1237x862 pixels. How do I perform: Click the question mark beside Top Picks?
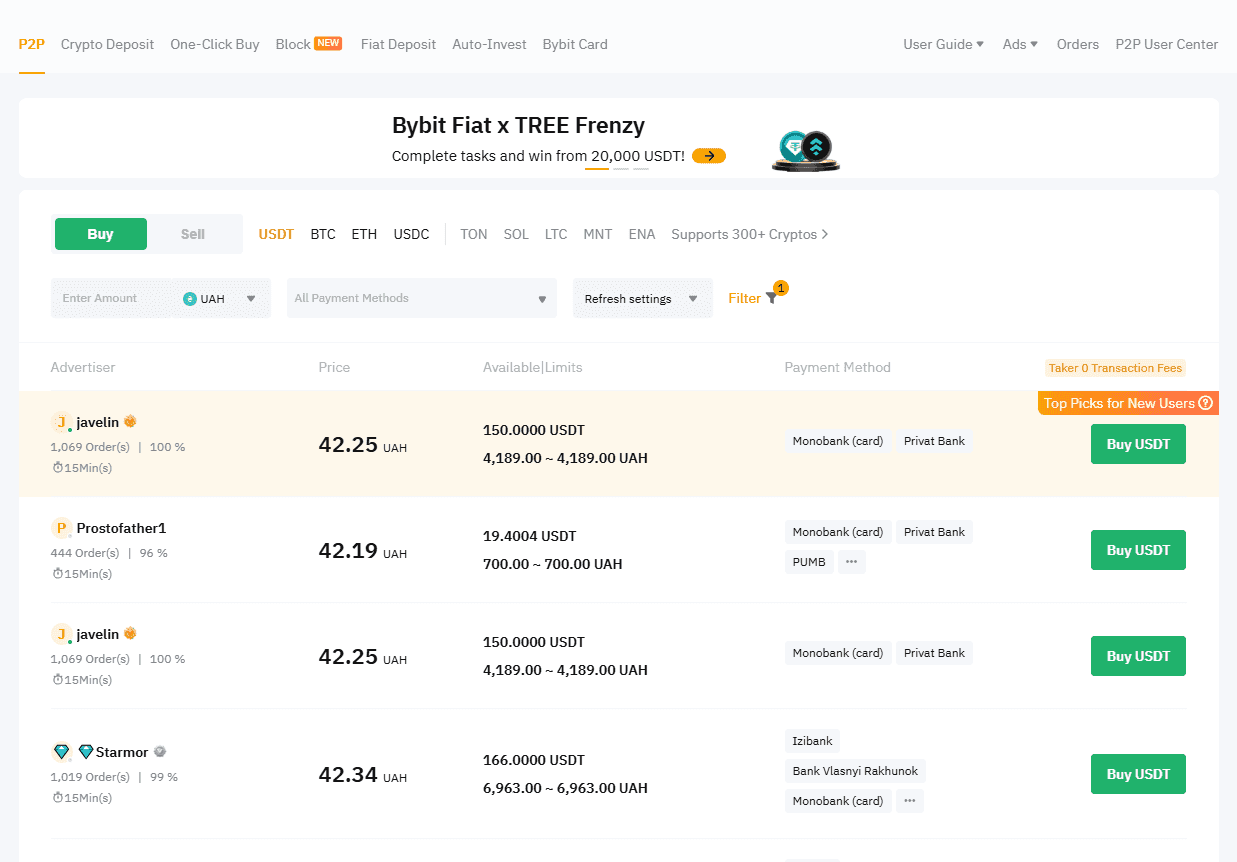point(1205,403)
